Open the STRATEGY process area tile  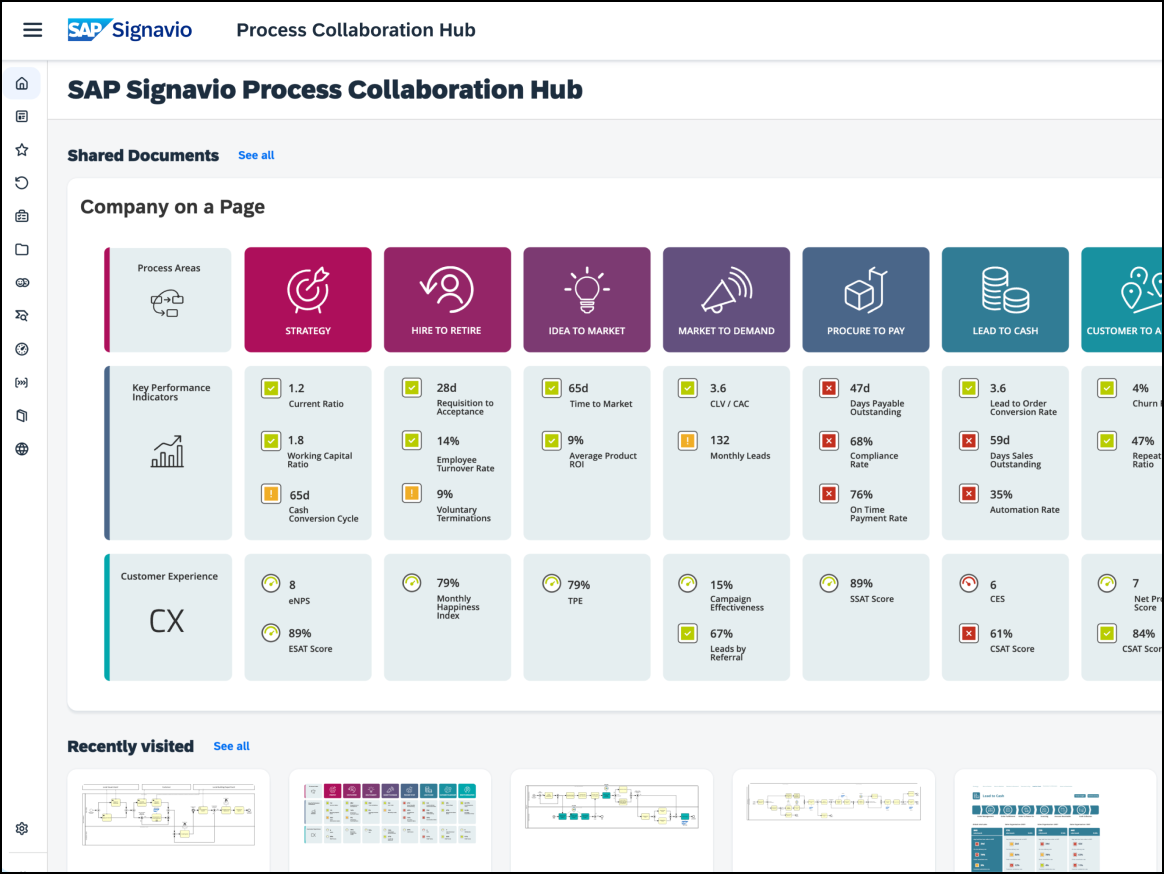pyautogui.click(x=308, y=299)
